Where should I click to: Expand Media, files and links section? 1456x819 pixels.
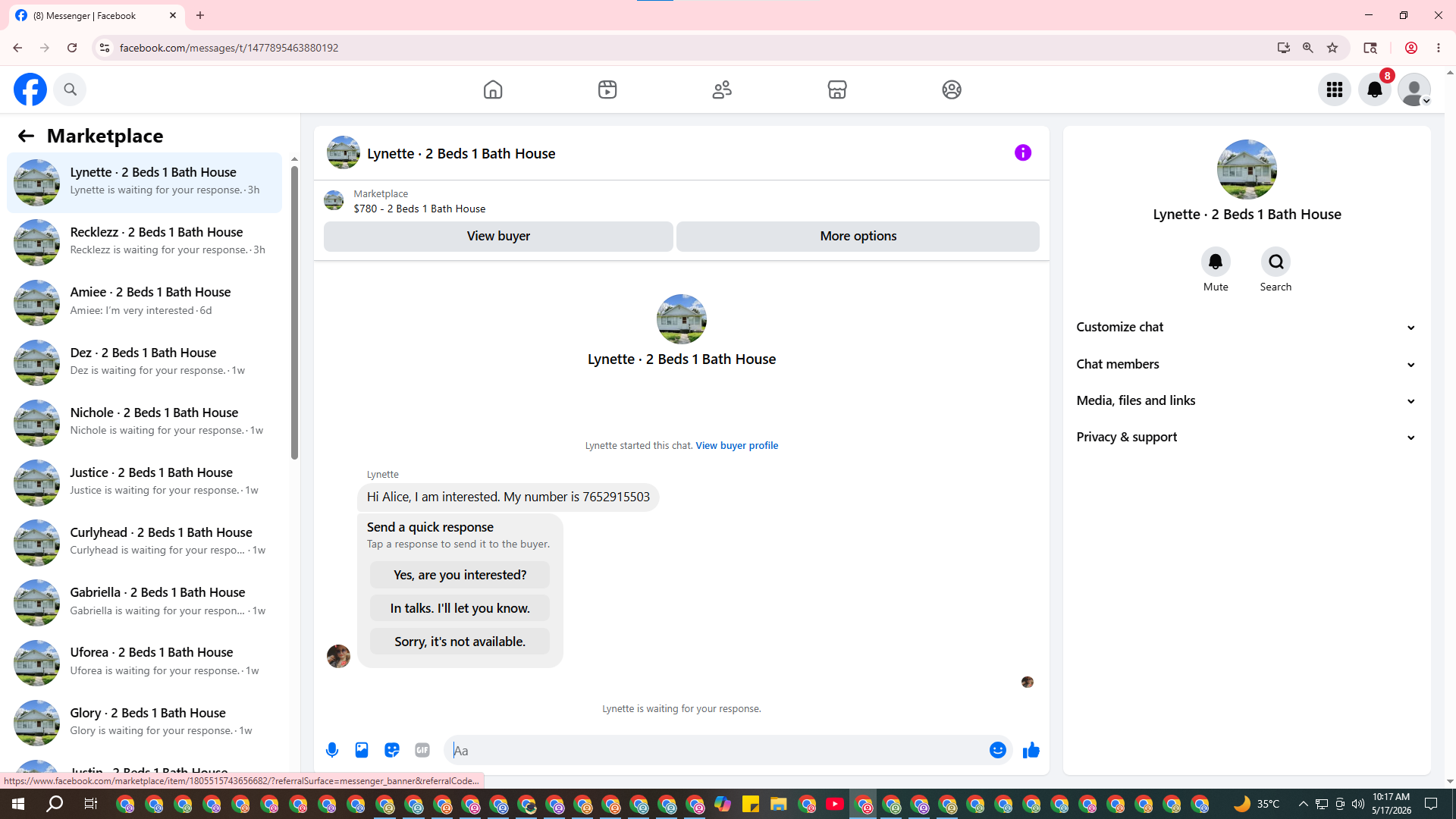pos(1247,400)
